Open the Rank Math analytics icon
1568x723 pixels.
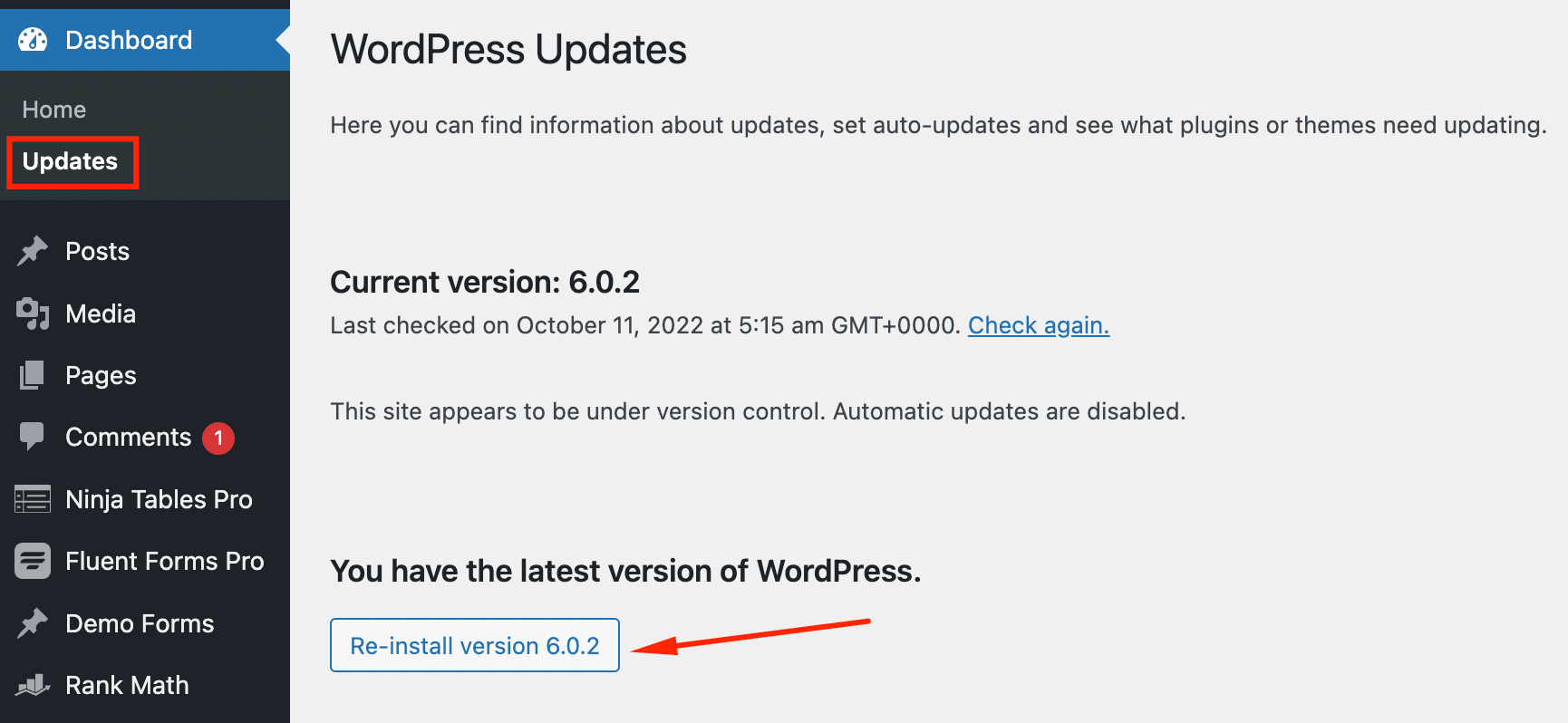tap(33, 685)
